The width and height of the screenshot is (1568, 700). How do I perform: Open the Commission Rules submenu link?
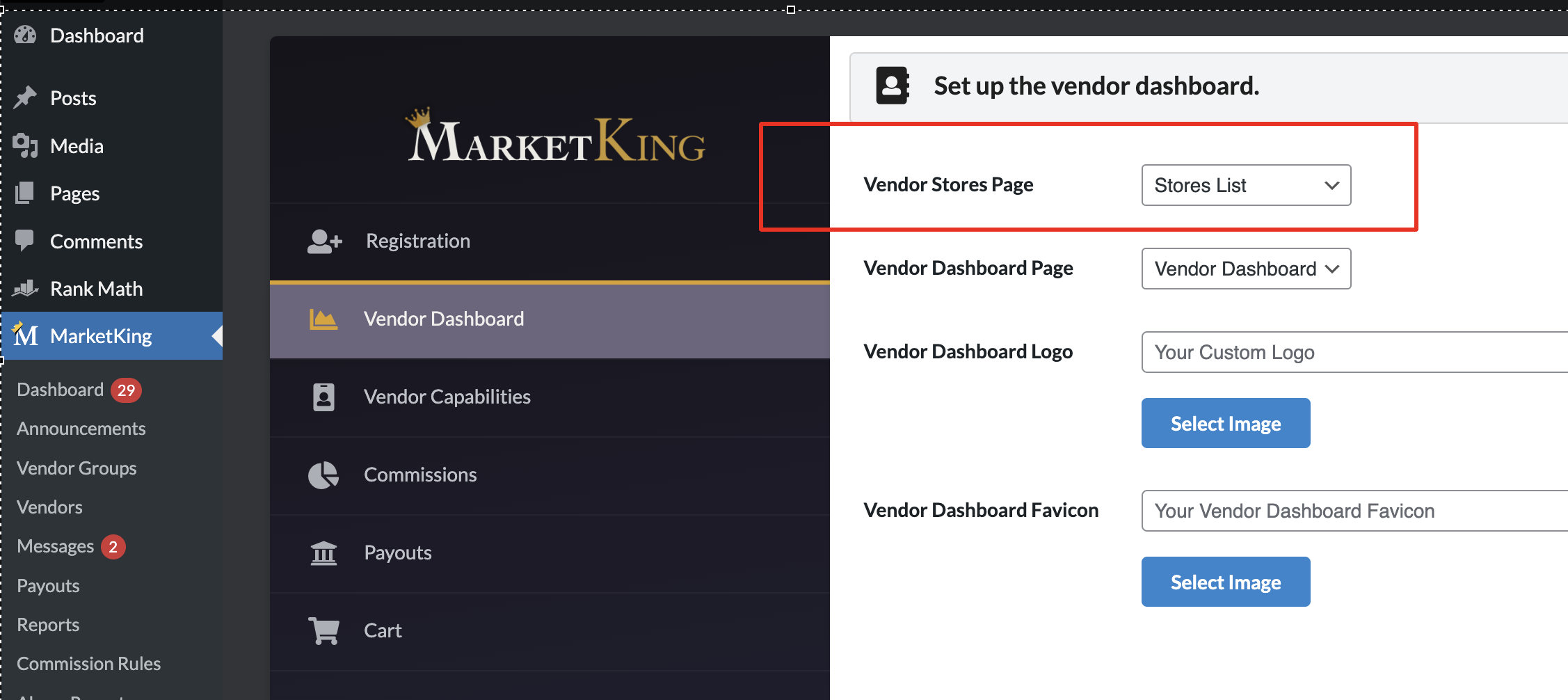point(88,664)
